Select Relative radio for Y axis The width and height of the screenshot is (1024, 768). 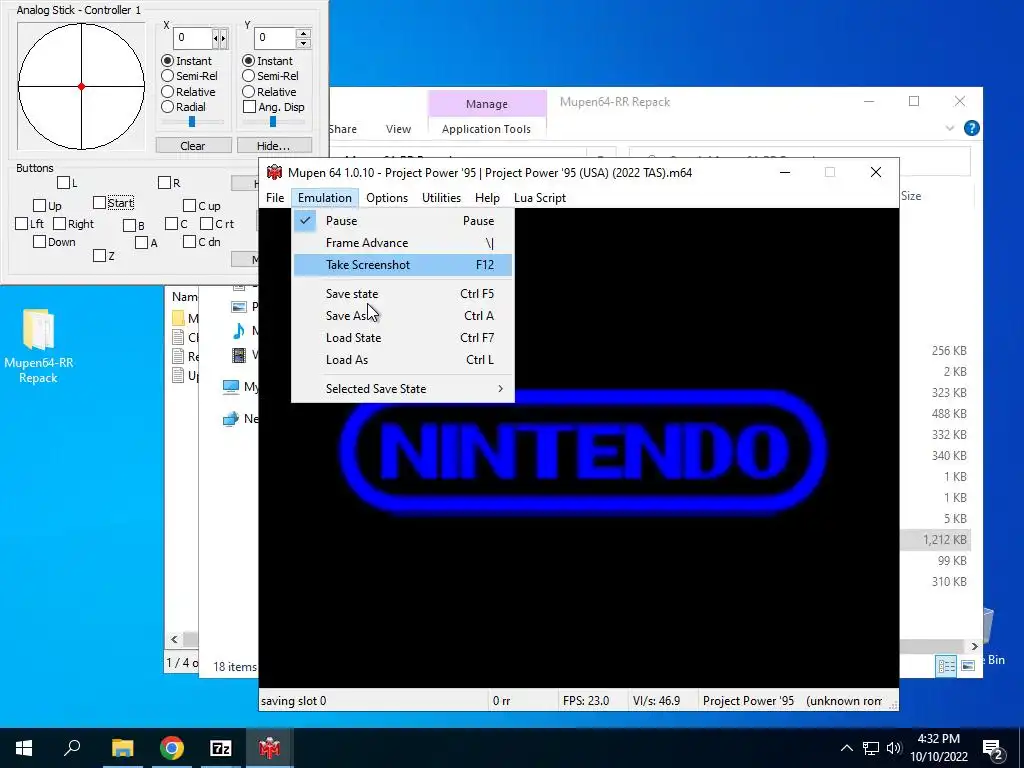(249, 91)
